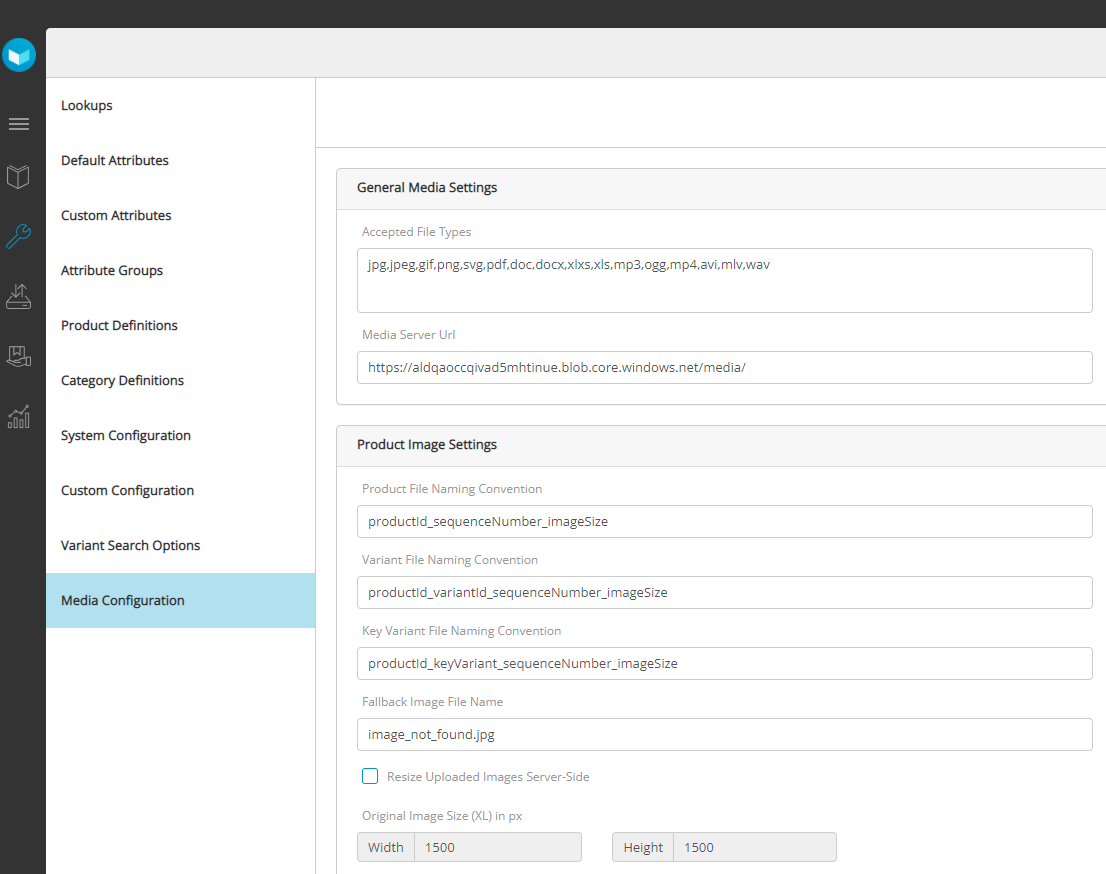Enable Resize Uploaded Images Server-Side checkbox
Image resolution: width=1106 pixels, height=874 pixels.
370,776
